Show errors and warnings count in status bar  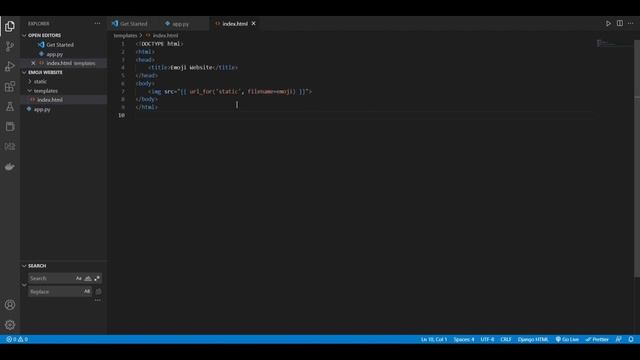coord(17,340)
